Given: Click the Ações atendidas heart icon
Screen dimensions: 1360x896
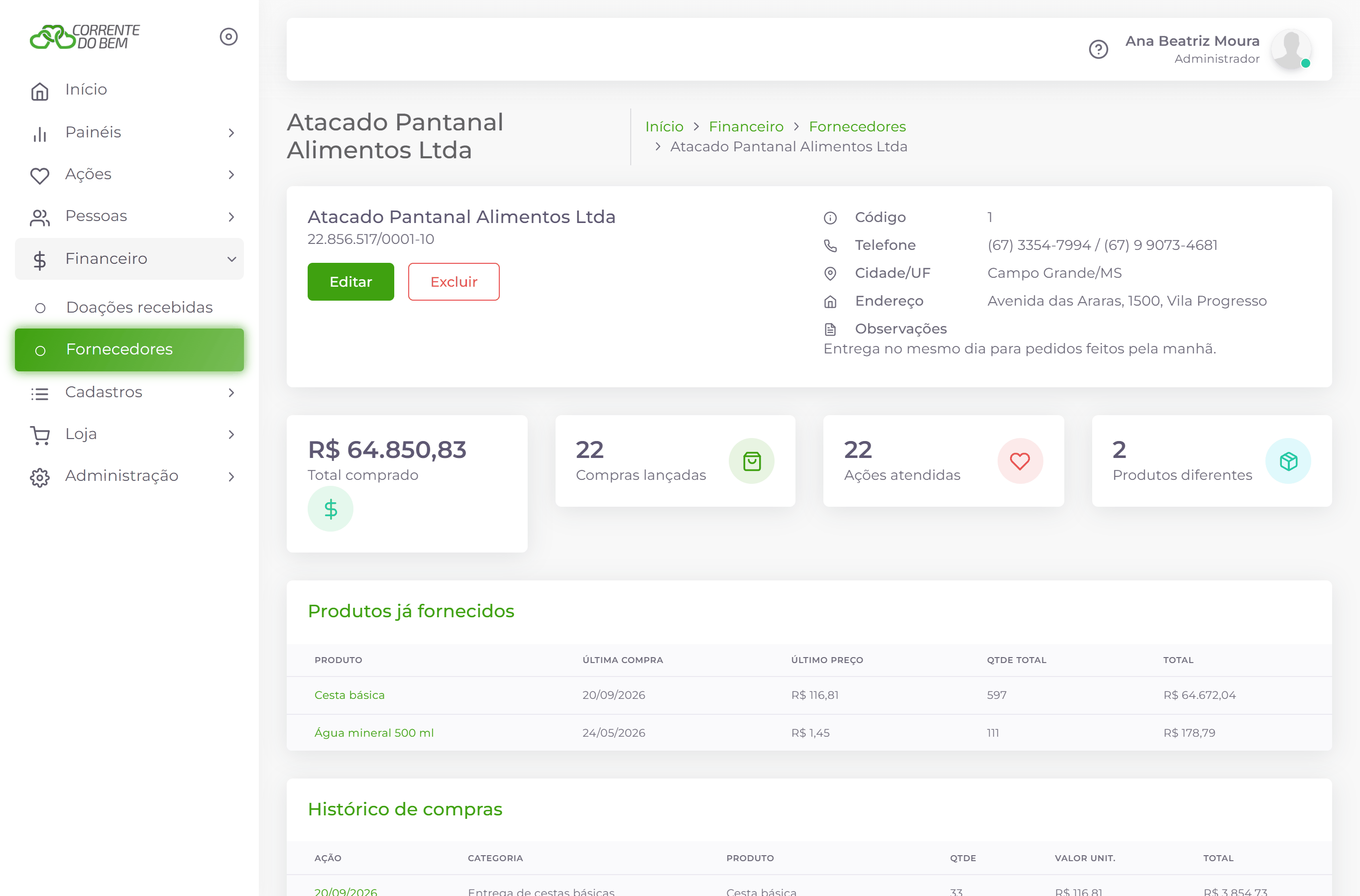Looking at the screenshot, I should [x=1020, y=461].
